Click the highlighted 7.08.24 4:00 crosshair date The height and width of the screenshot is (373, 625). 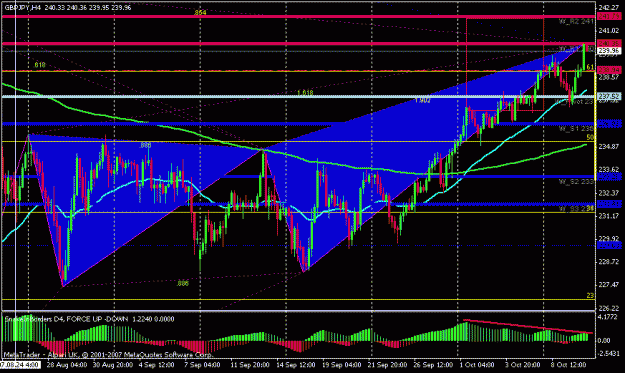[20, 365]
